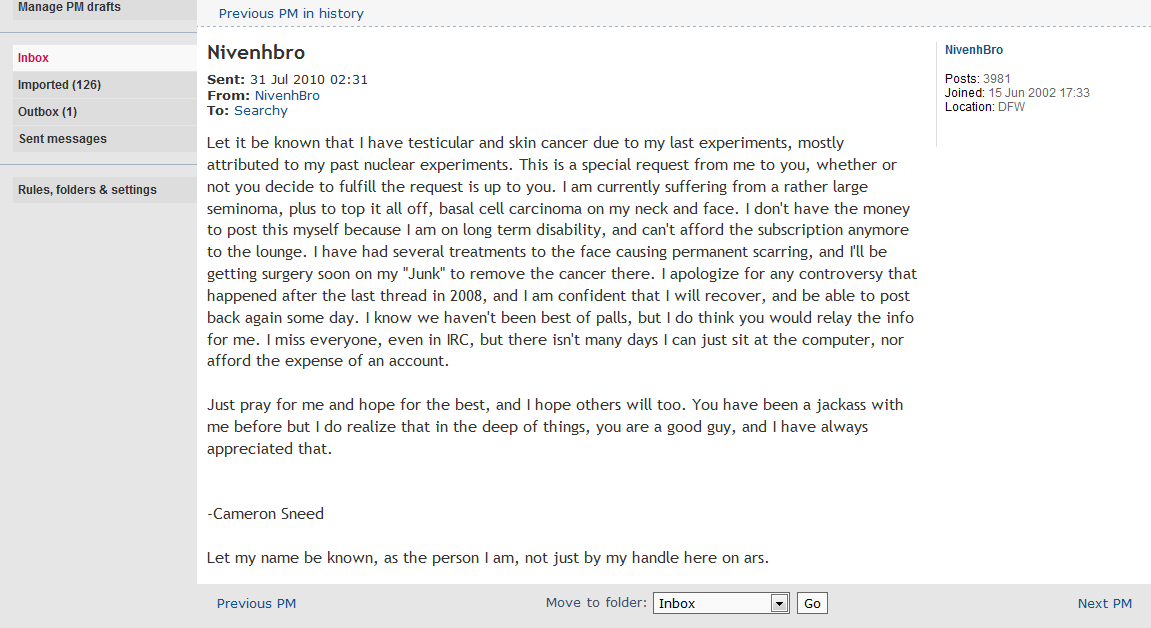The height and width of the screenshot is (628, 1151).
Task: Click Previous PM in history link
Action: [x=291, y=14]
